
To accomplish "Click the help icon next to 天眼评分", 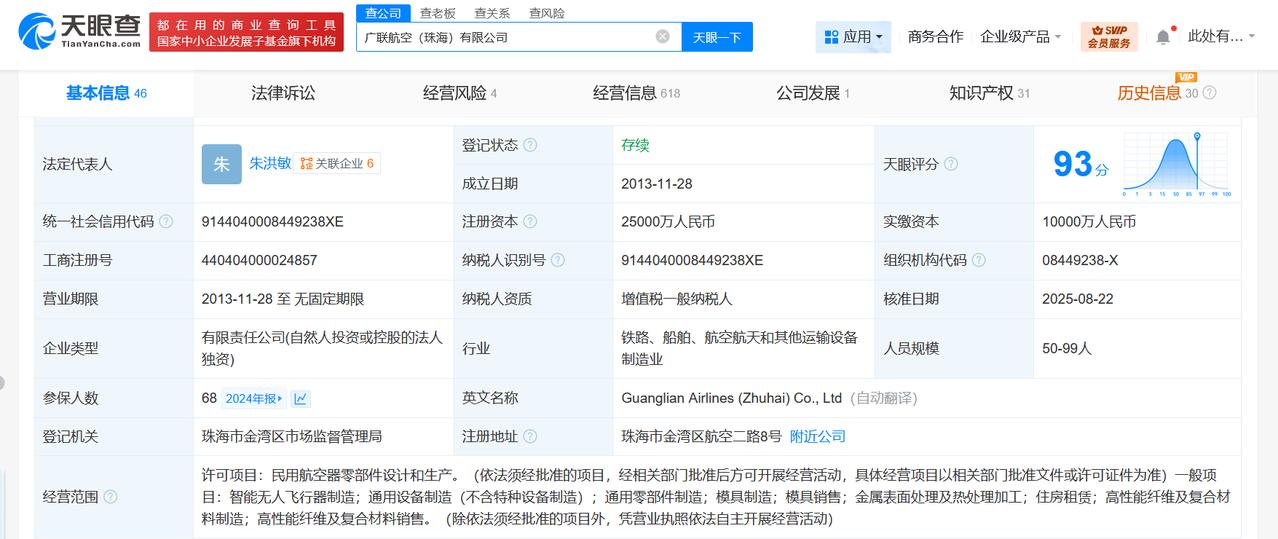I will point(950,164).
